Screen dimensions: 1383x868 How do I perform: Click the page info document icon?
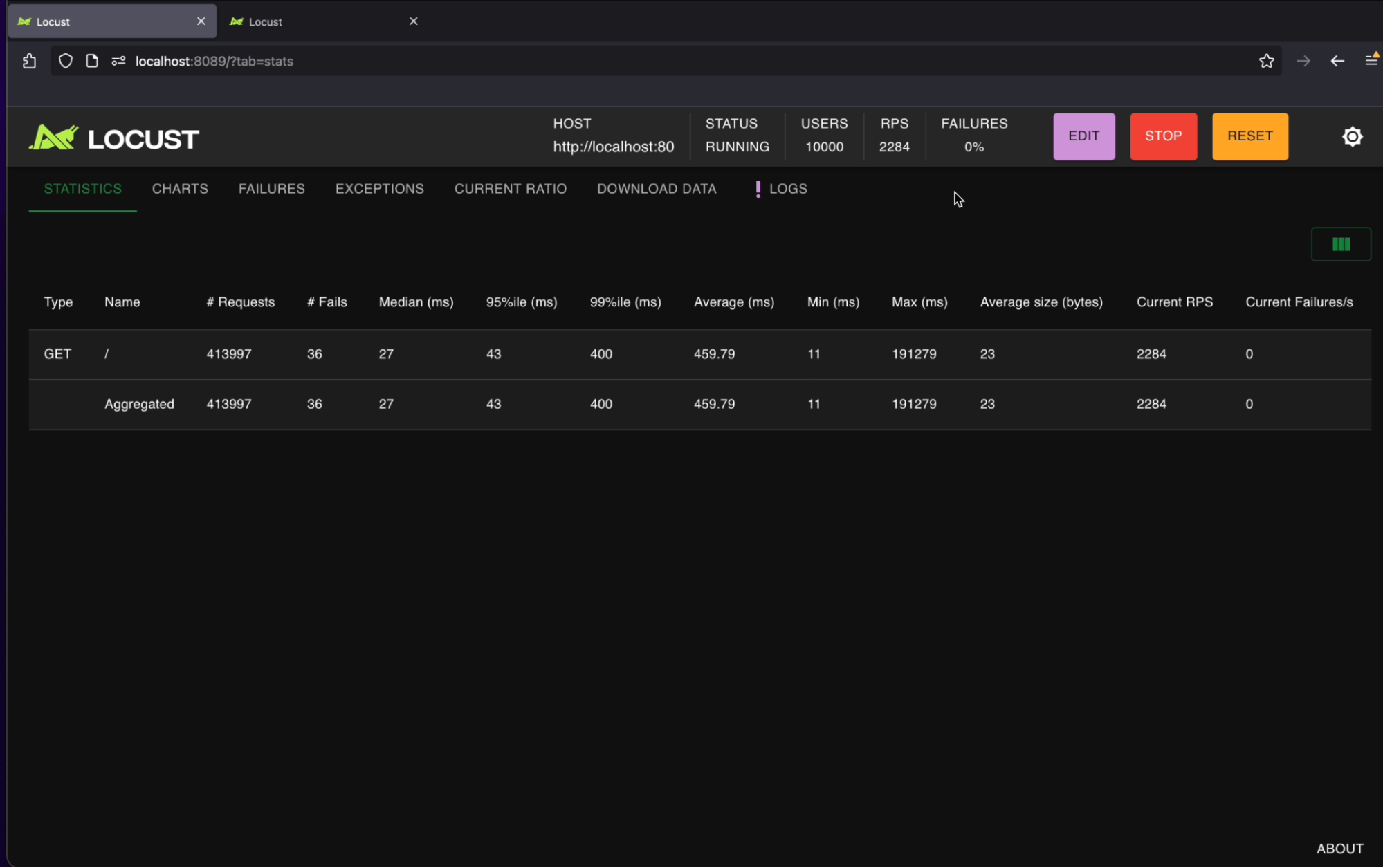92,61
